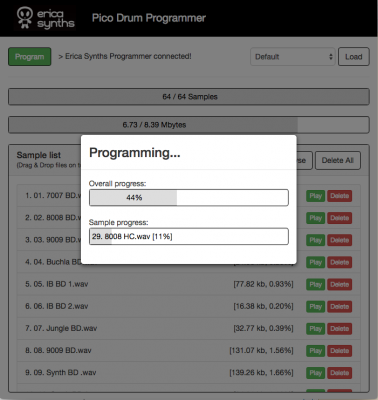The width and height of the screenshot is (378, 400).
Task: Click the Overall progress 44% bar
Action: 189,198
